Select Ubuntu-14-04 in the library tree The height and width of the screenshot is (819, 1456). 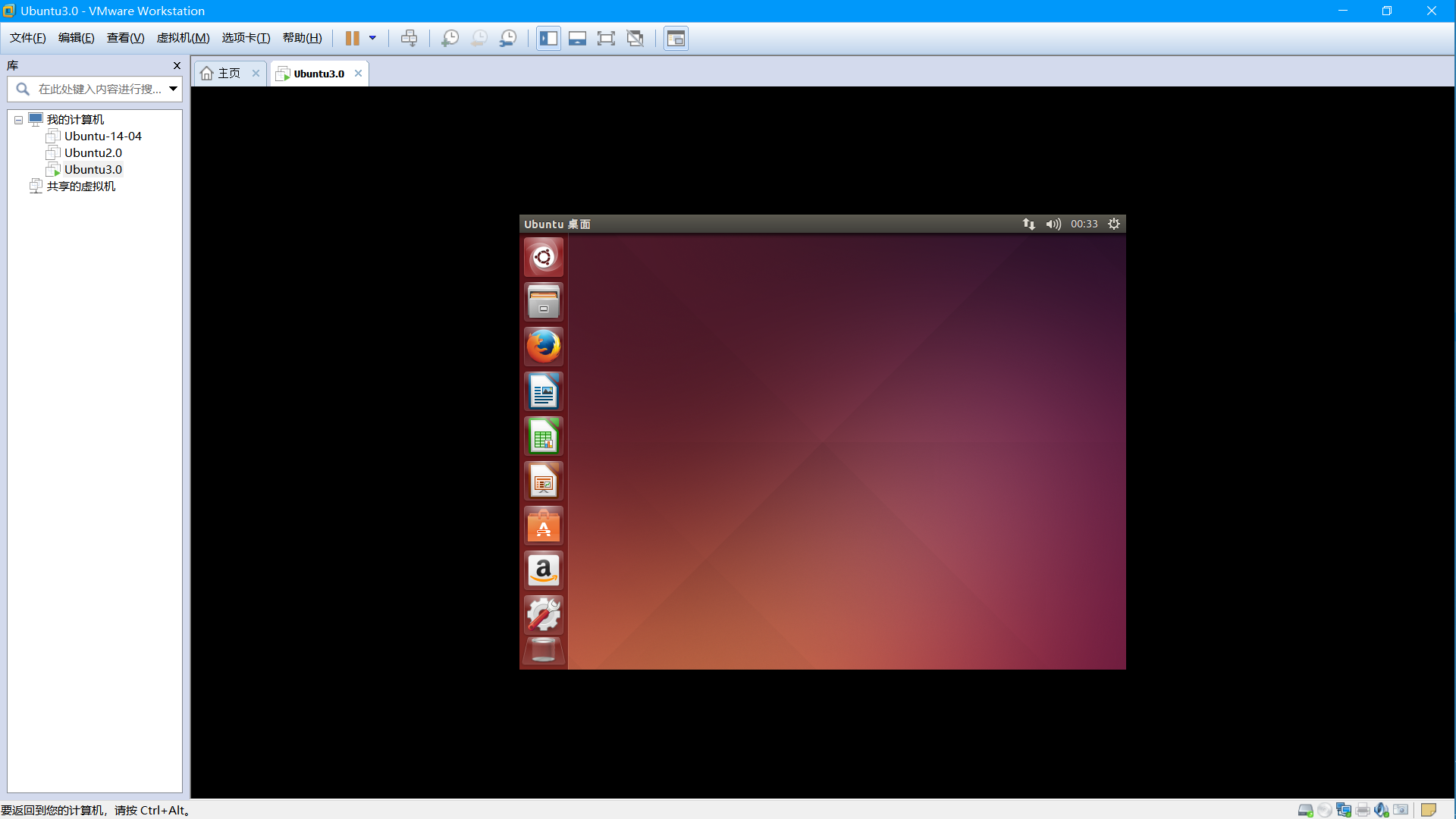pyautogui.click(x=102, y=136)
